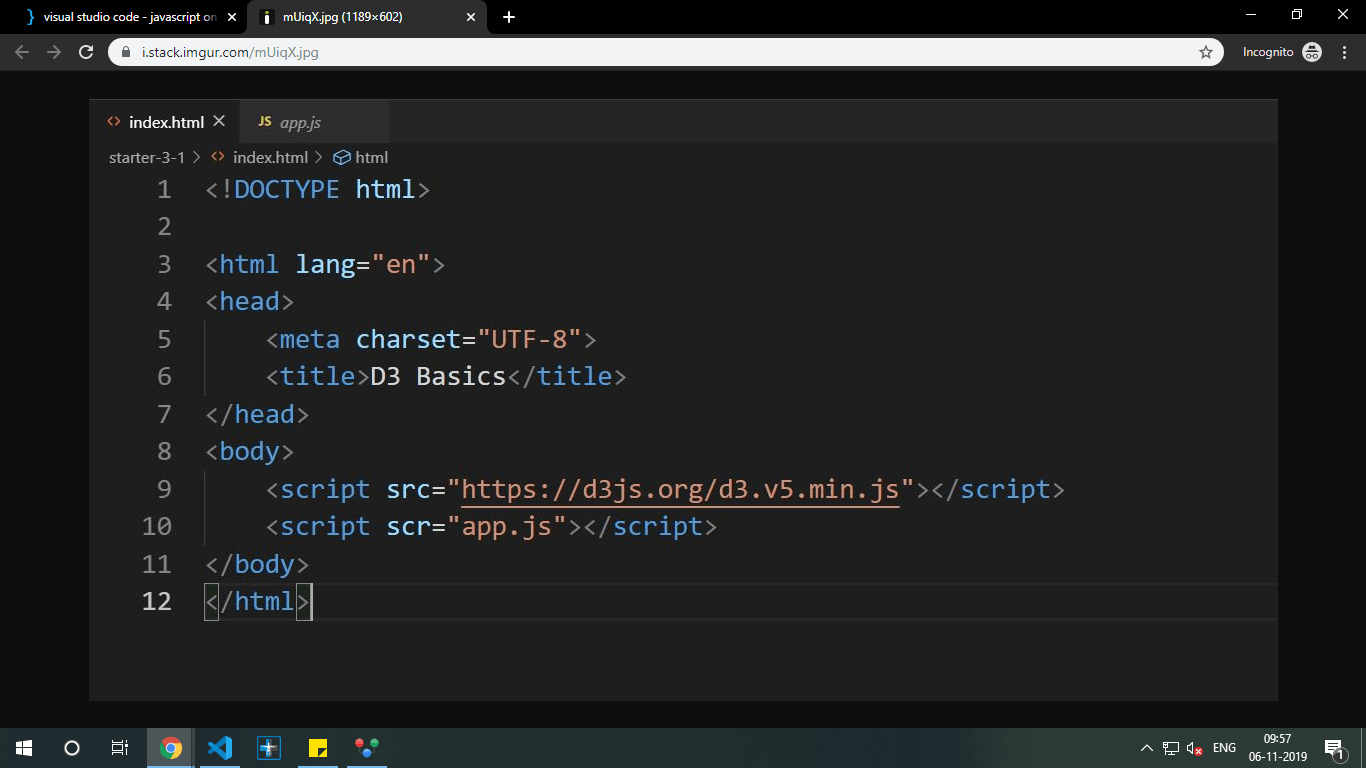
Task: Close the index.html editor tab
Action: point(219,121)
